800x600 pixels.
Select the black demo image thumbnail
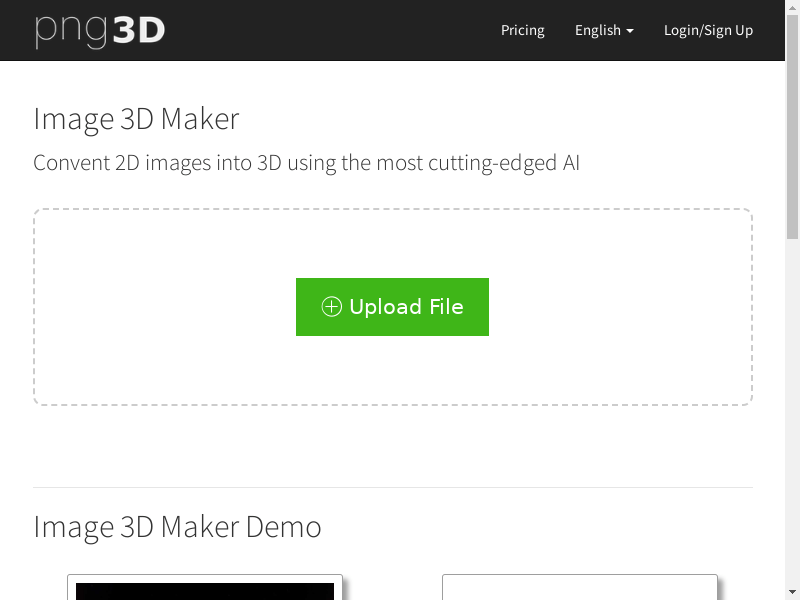tap(205, 589)
